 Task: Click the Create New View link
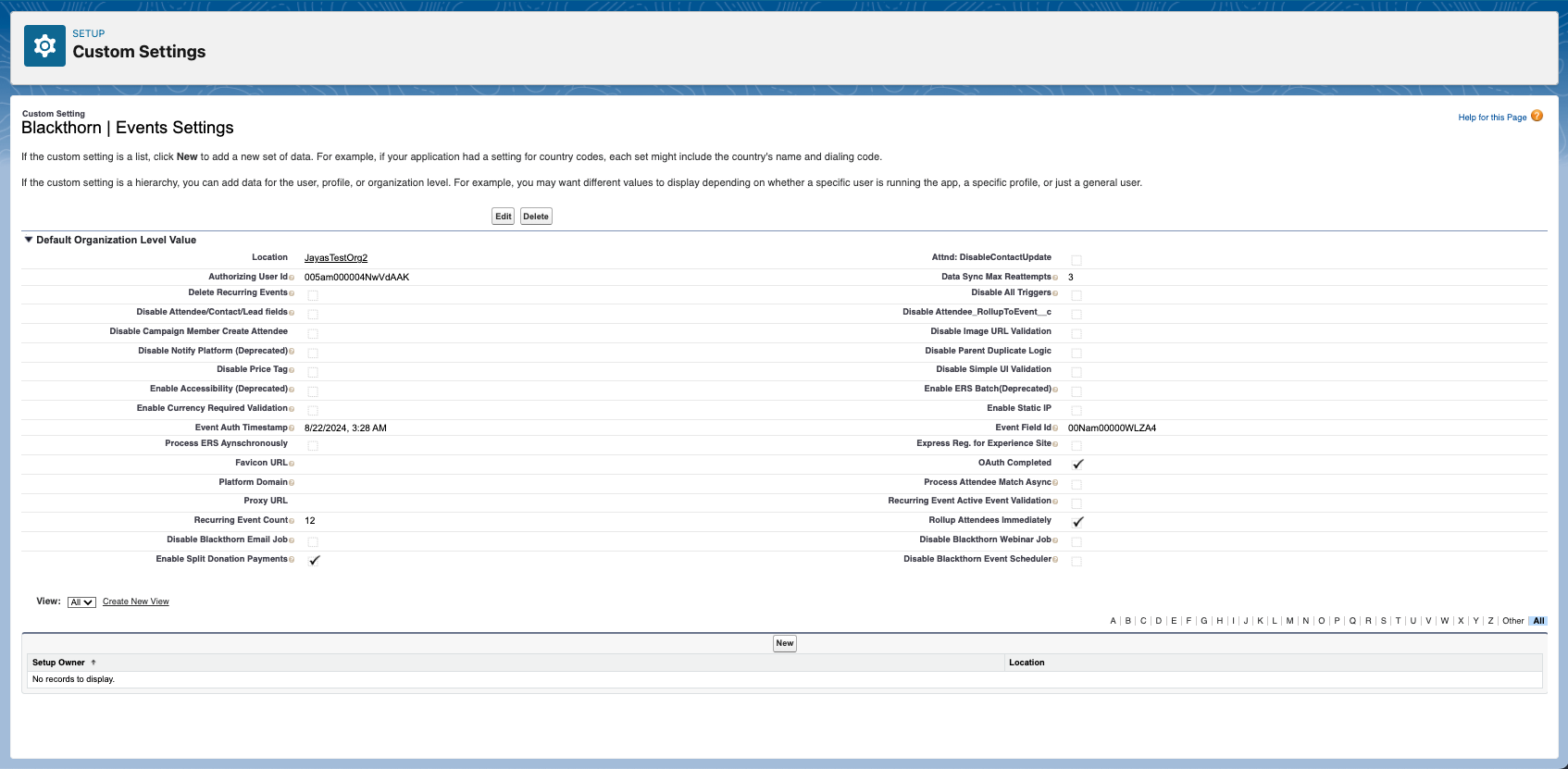pos(136,602)
